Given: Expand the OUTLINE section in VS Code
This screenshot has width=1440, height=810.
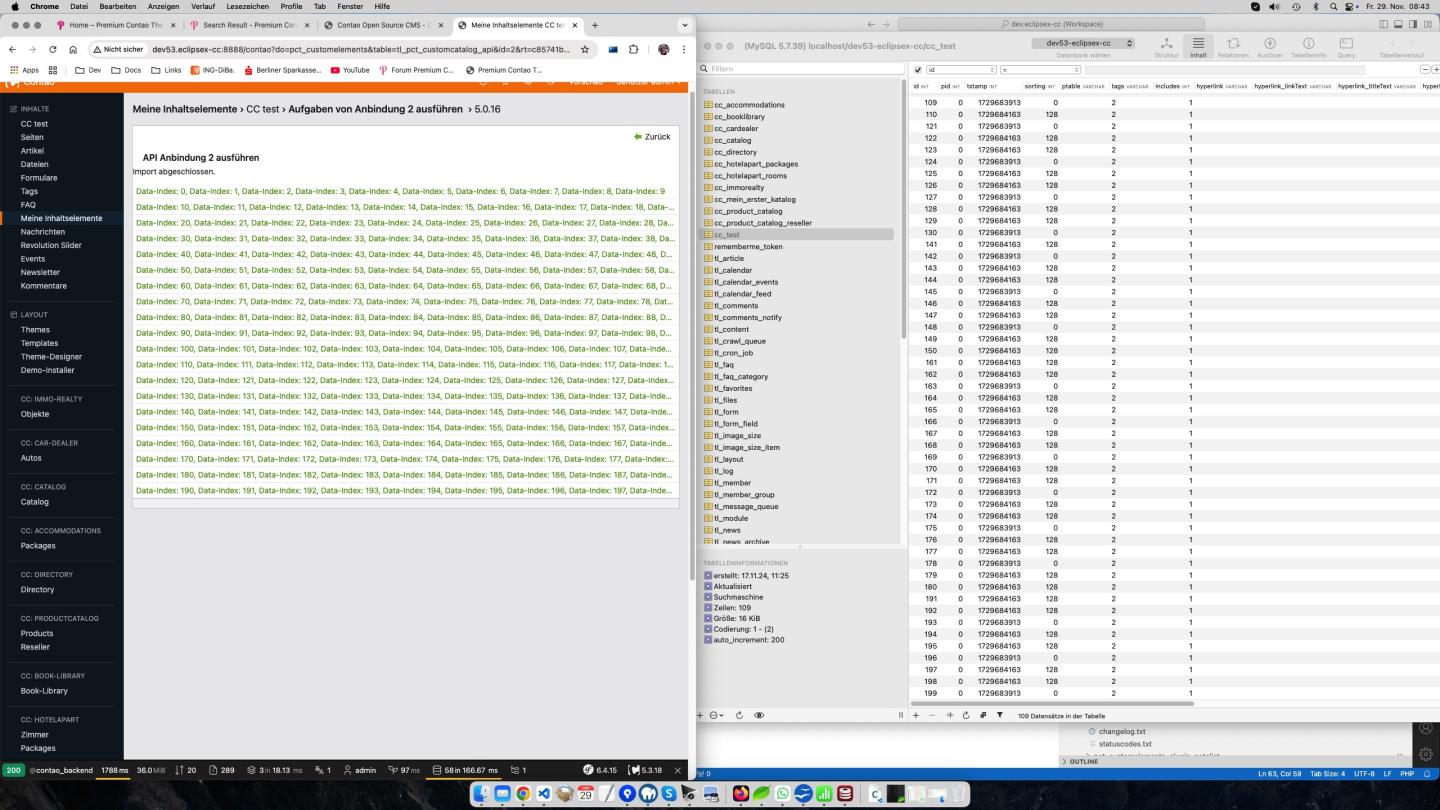Looking at the screenshot, I should [x=1084, y=761].
